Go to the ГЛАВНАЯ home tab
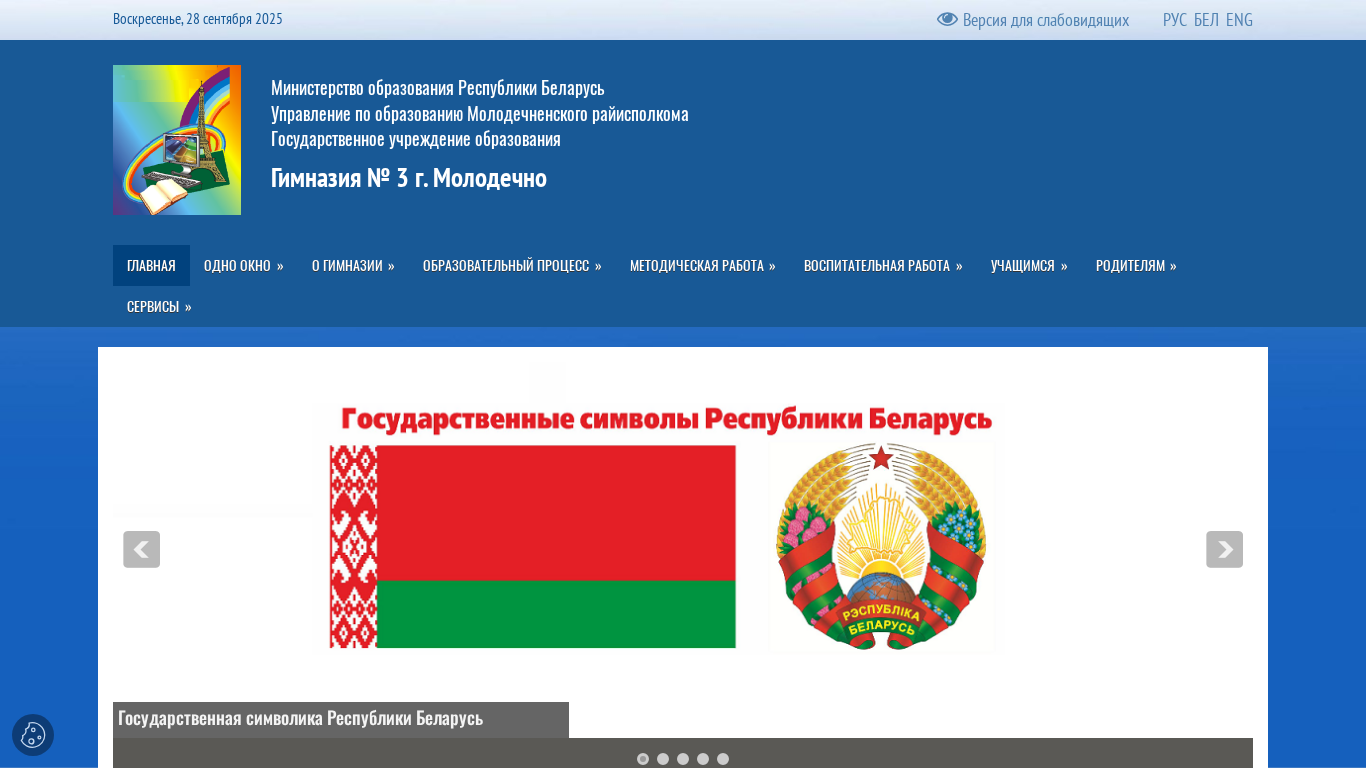The height and width of the screenshot is (768, 1366). (x=151, y=266)
